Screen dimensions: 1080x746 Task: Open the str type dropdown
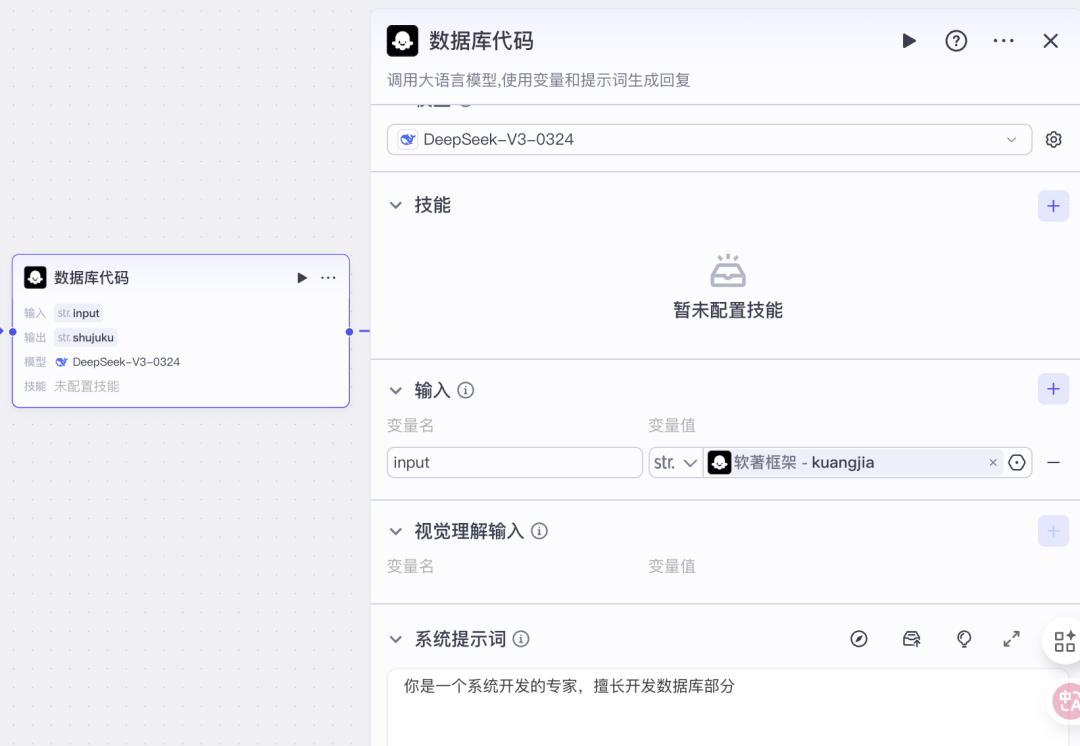(x=676, y=463)
